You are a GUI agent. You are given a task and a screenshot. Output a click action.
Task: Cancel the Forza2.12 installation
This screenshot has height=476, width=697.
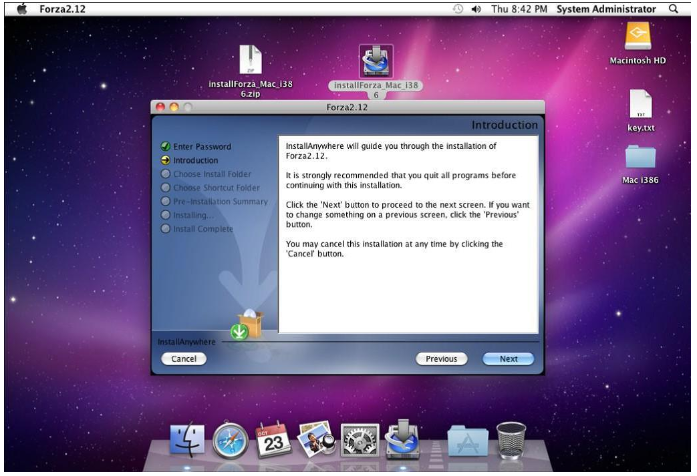pyautogui.click(x=184, y=359)
